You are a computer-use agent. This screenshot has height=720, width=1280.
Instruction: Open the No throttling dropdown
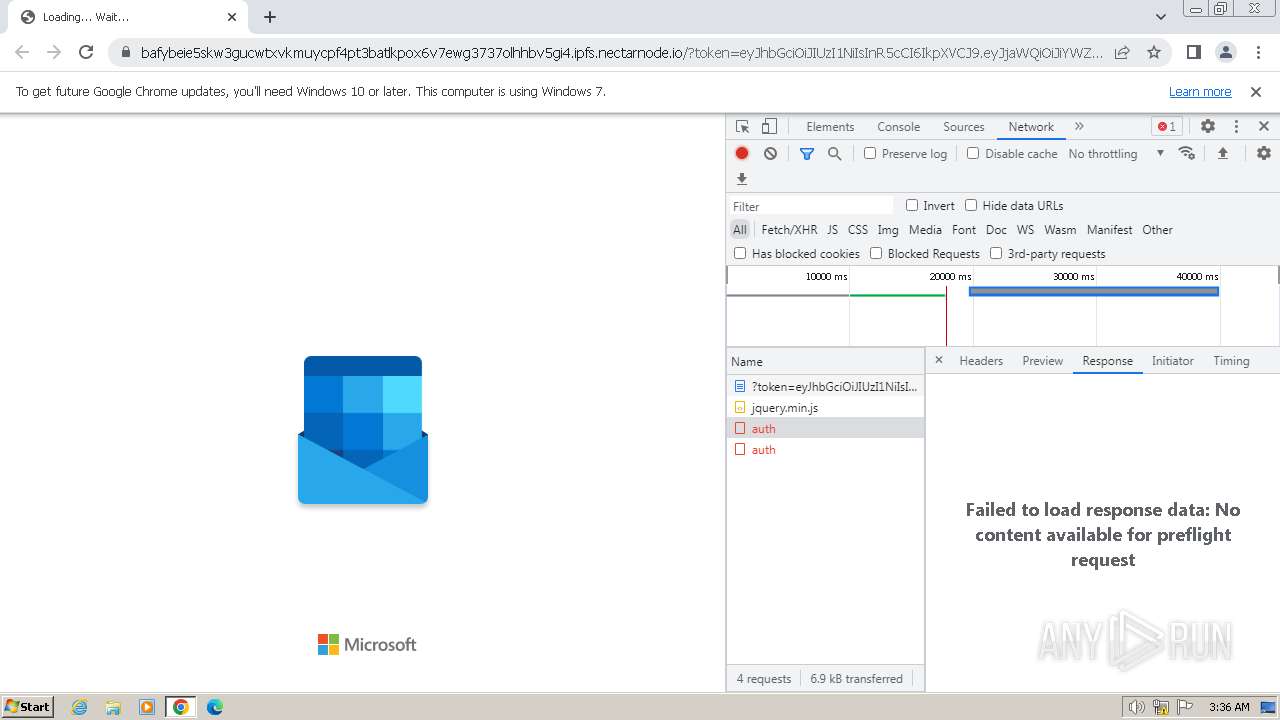[1116, 154]
